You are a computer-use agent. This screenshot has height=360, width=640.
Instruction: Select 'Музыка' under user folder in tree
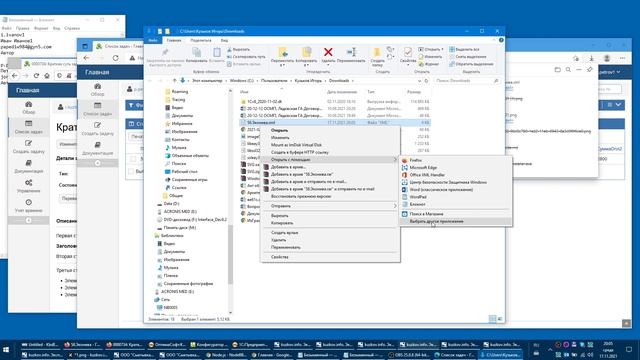pyautogui.click(x=179, y=147)
